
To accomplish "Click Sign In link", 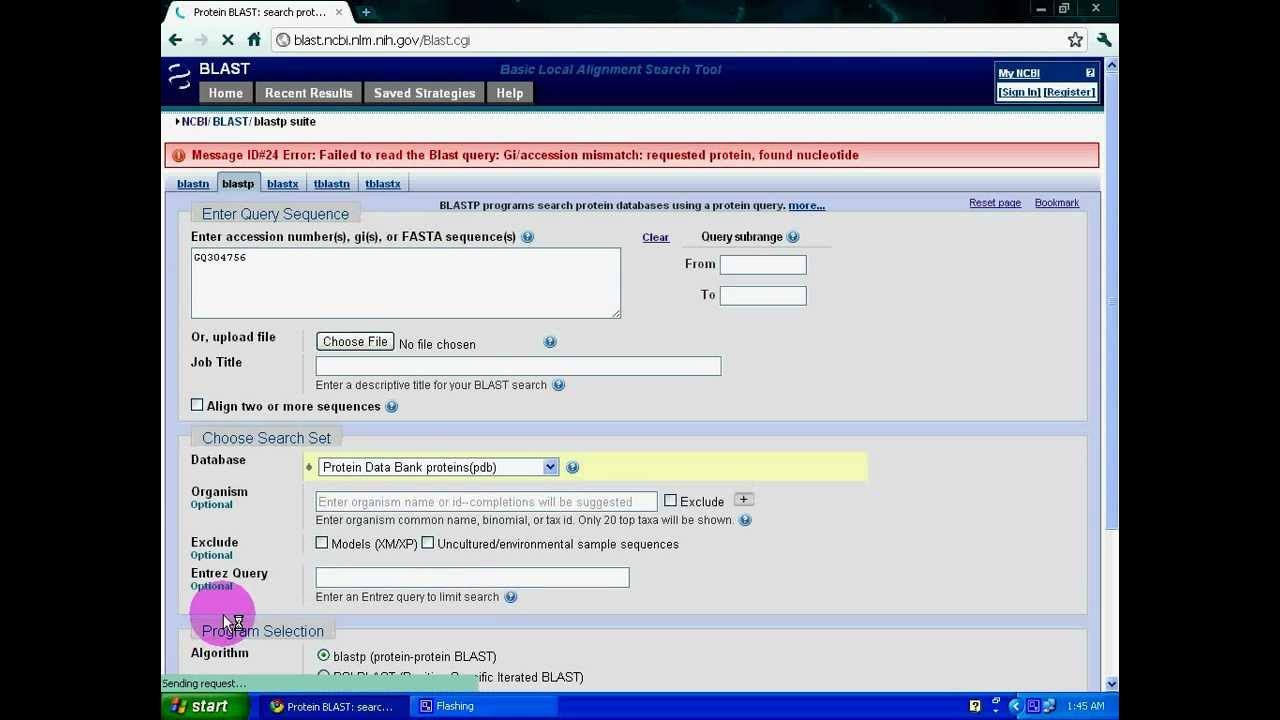I will point(1019,92).
